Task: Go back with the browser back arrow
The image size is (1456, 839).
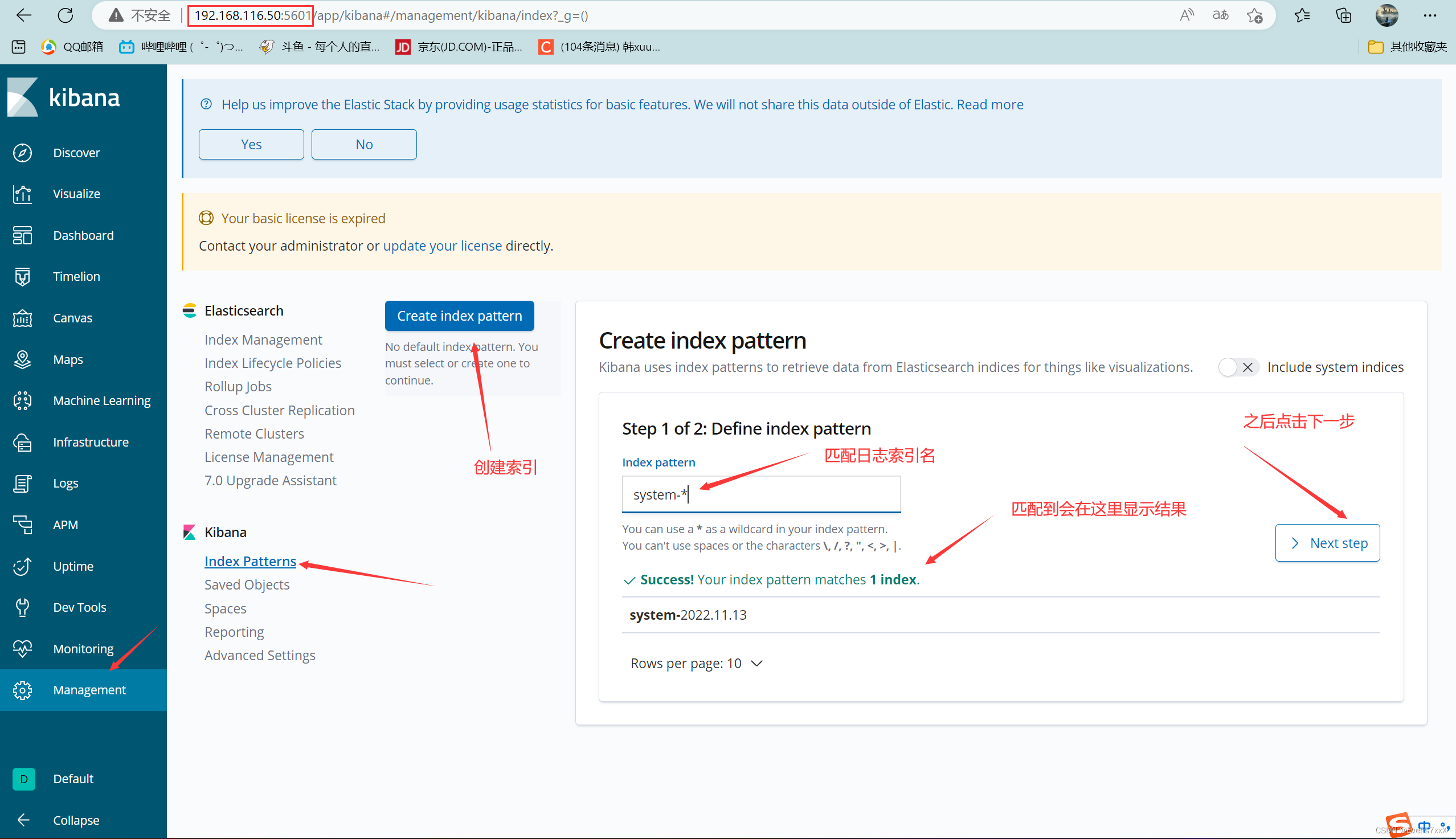Action: tap(23, 15)
